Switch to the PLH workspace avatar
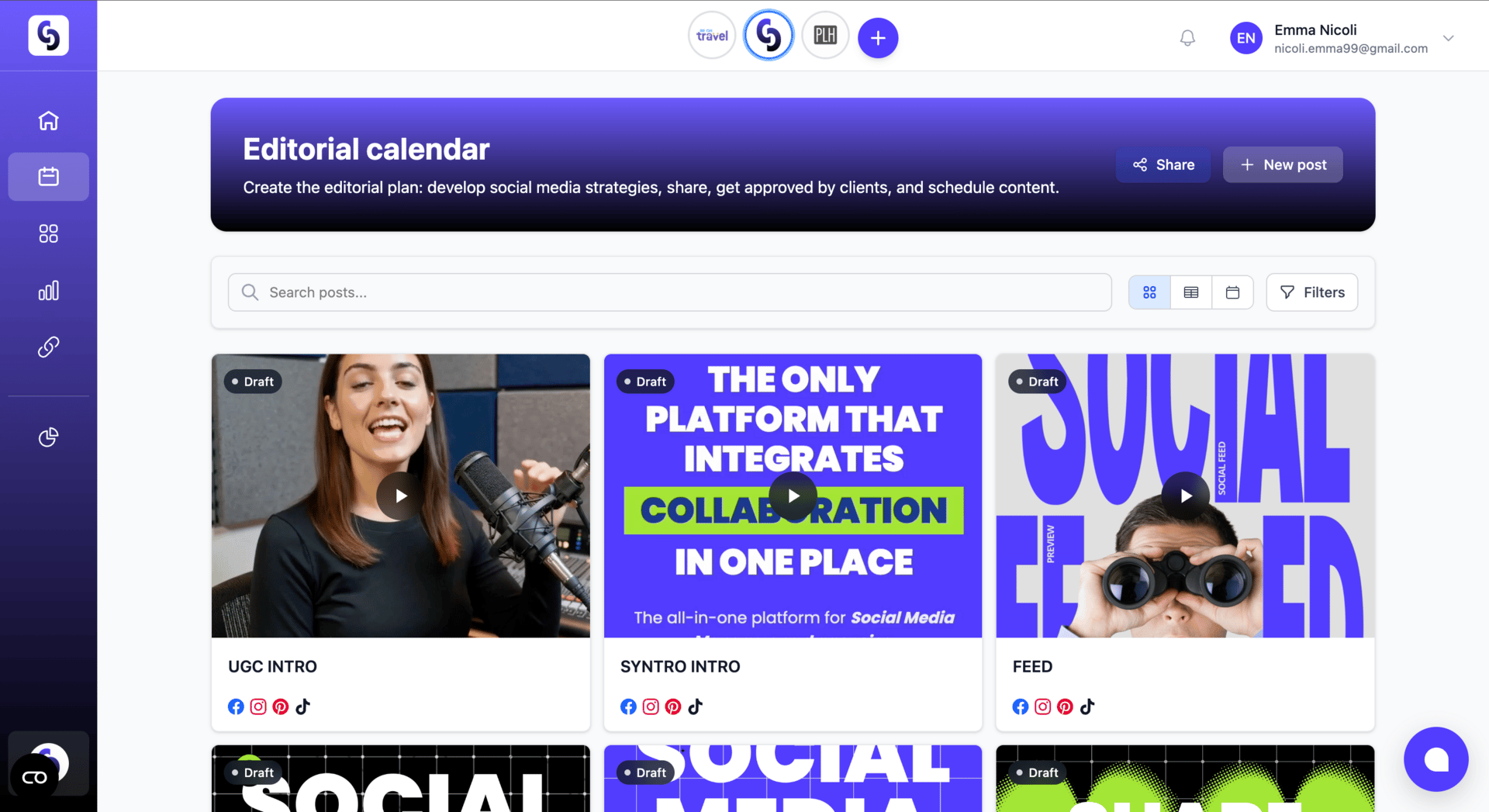Screen dimensions: 1489x812 pos(825,36)
